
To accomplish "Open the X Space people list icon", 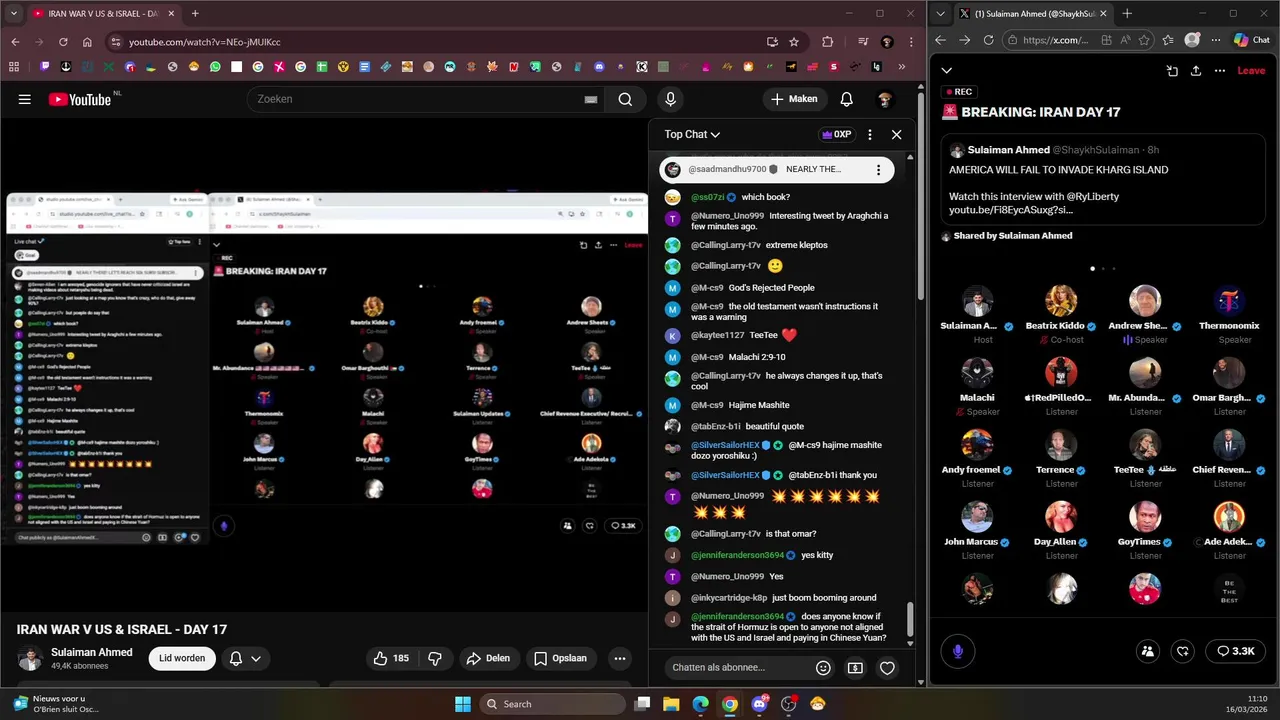I will pyautogui.click(x=1148, y=651).
